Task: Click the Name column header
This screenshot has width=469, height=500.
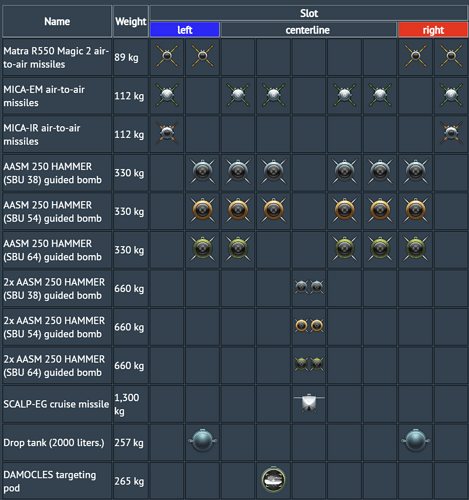Action: (57, 21)
